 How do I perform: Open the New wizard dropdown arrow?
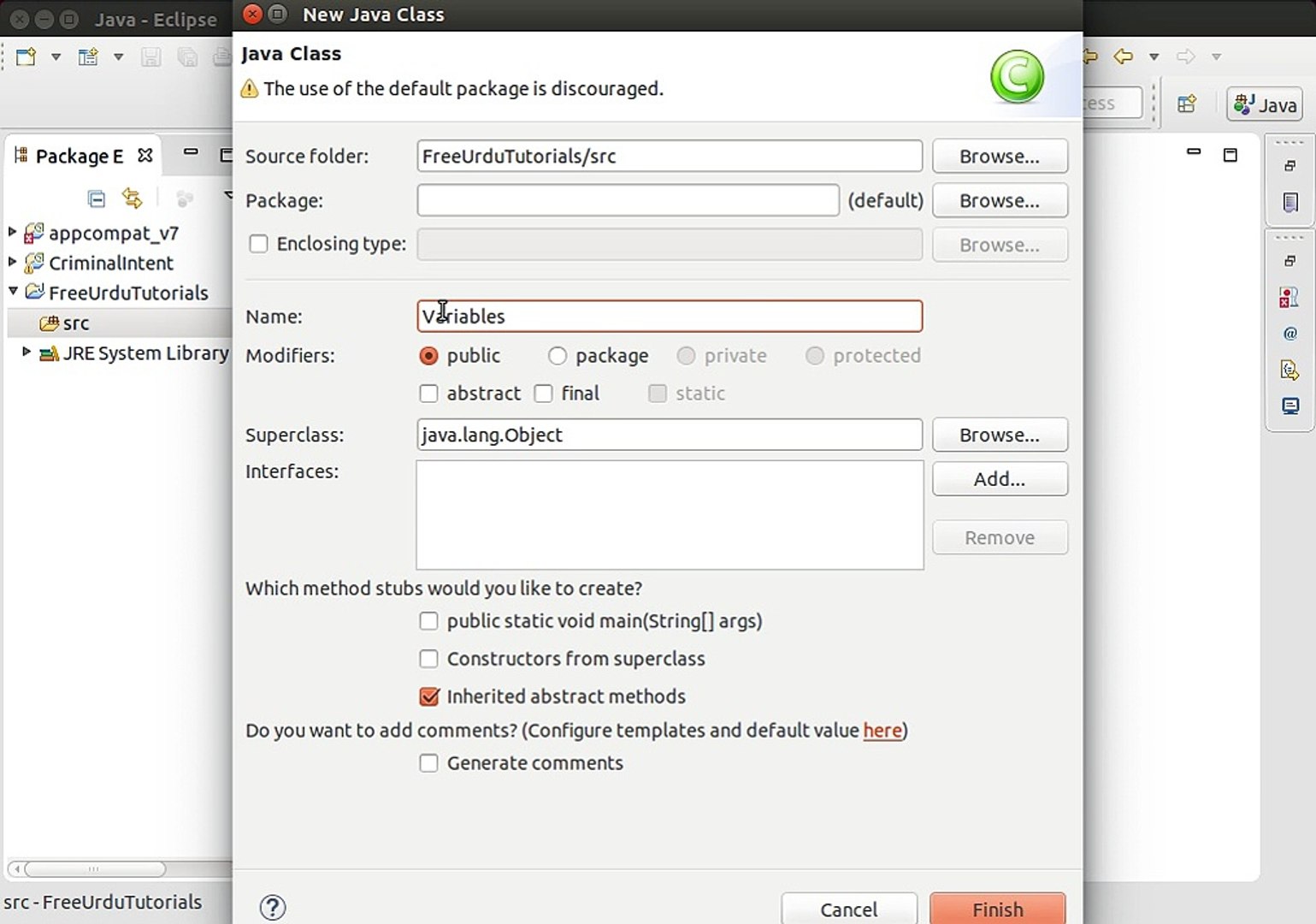[56, 57]
